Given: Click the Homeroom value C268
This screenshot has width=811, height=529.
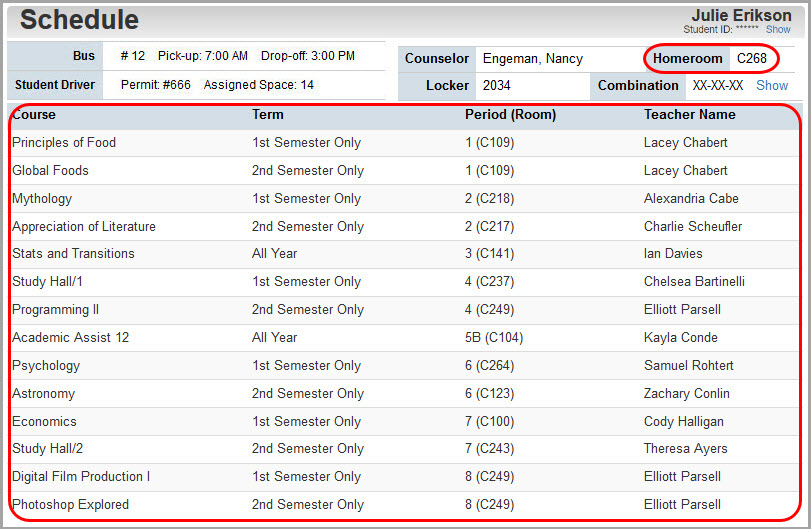Looking at the screenshot, I should point(752,59).
